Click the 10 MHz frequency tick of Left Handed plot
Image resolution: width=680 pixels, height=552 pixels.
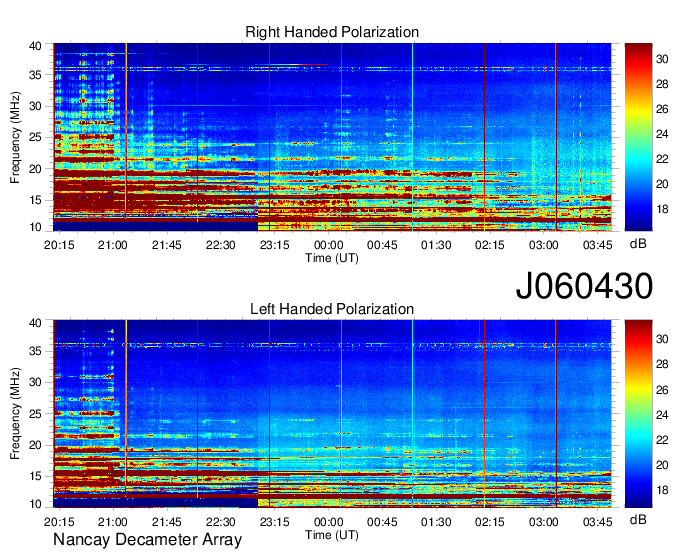(35, 504)
